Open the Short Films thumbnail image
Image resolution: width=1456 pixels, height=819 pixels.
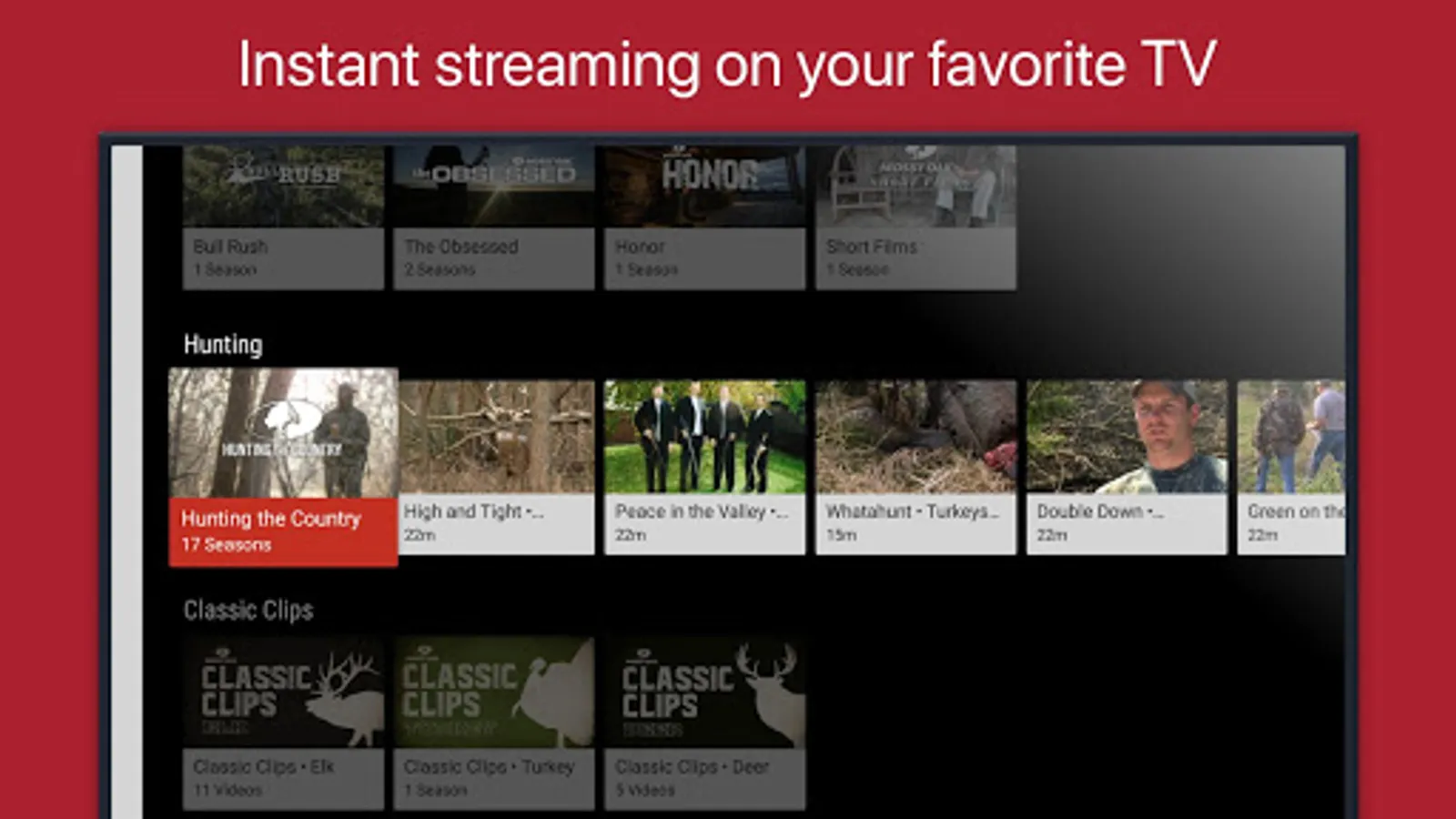coord(916,187)
